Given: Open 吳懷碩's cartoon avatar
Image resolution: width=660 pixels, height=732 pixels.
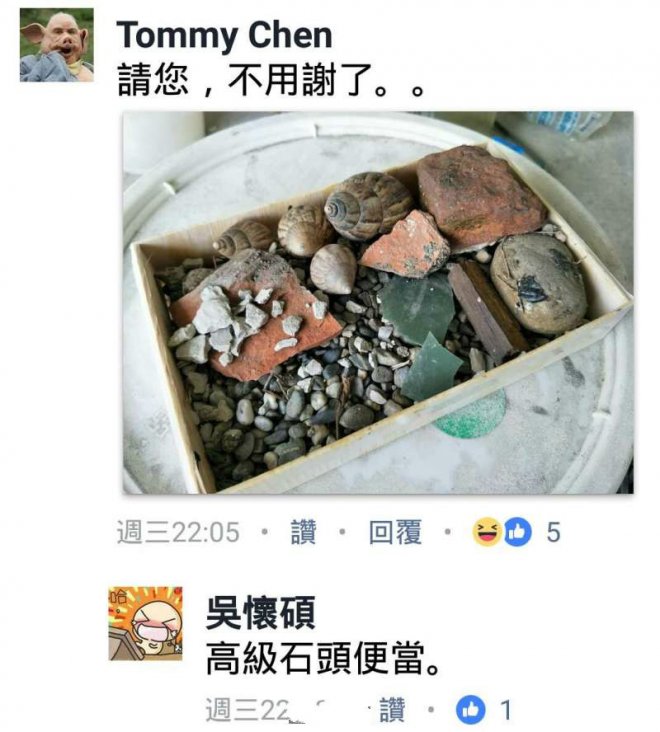Looking at the screenshot, I should 146,624.
